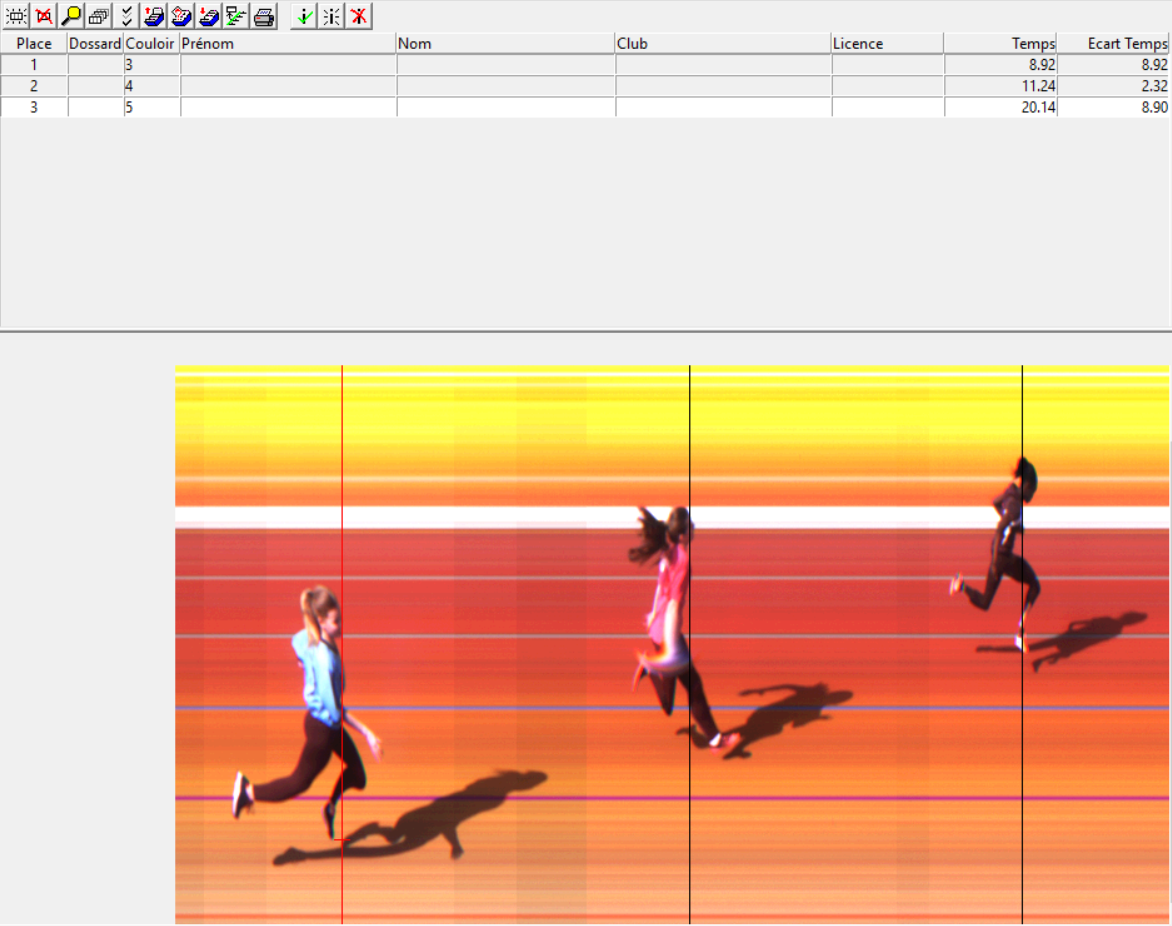Click the green checkmark athlete icon
The image size is (1172, 926).
tap(304, 16)
